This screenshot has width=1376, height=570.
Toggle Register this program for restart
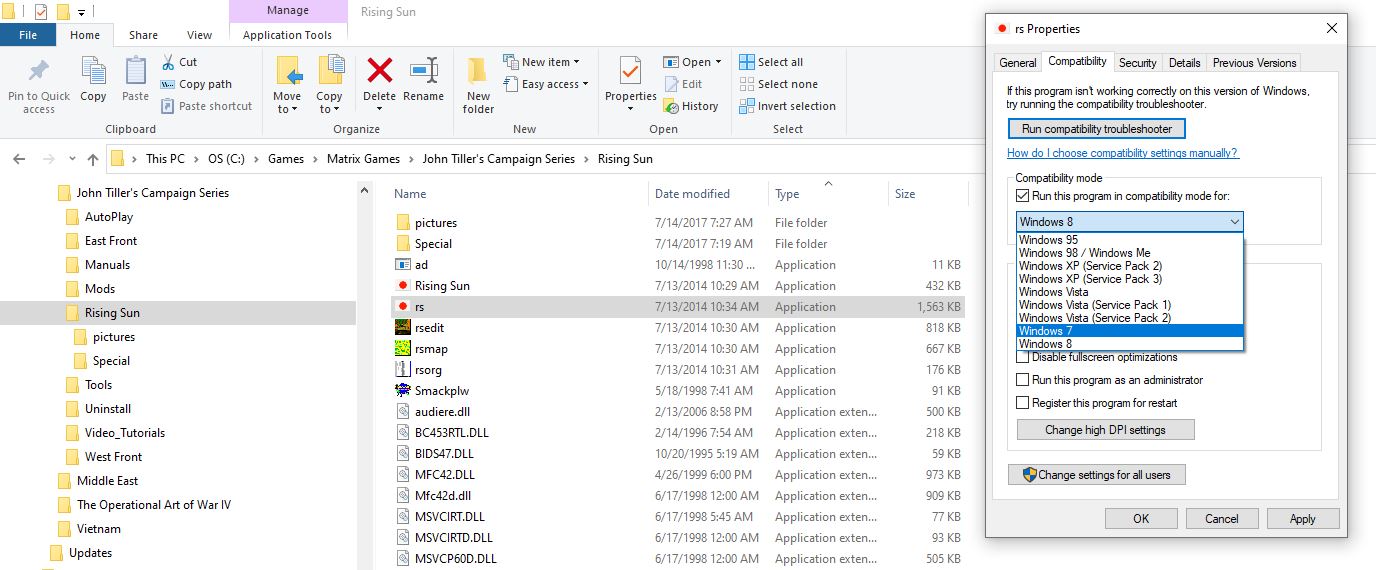[x=1022, y=403]
